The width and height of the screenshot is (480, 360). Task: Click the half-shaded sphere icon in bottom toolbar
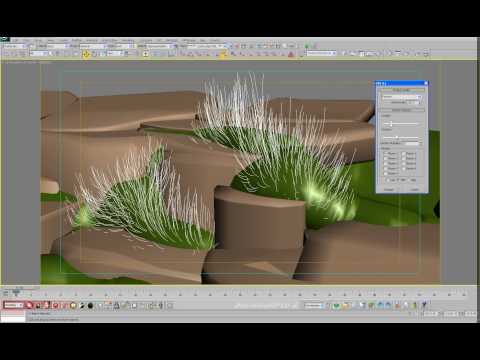pyautogui.click(x=82, y=305)
